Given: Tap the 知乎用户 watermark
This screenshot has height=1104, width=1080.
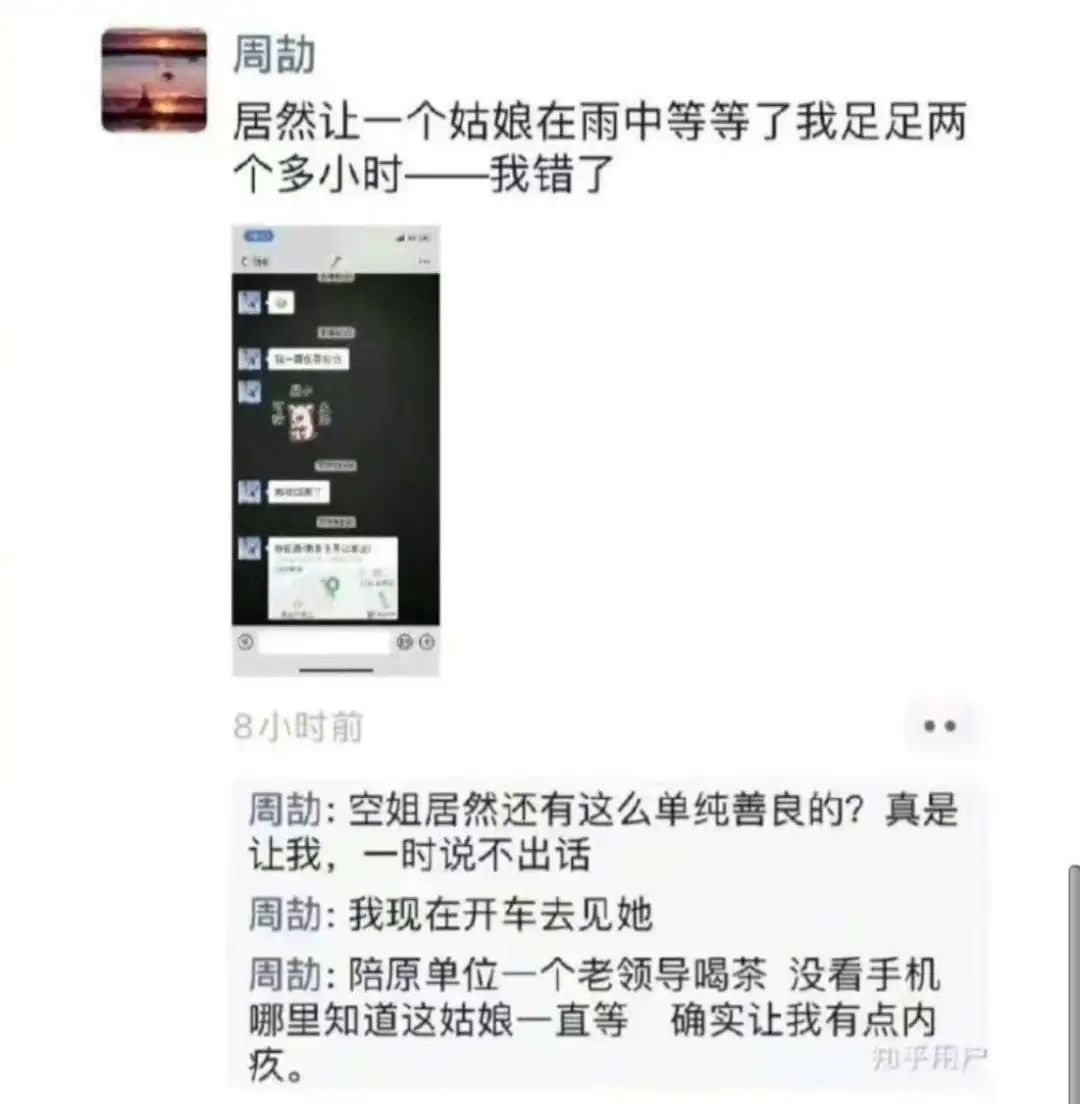Looking at the screenshot, I should pyautogui.click(x=929, y=1058).
